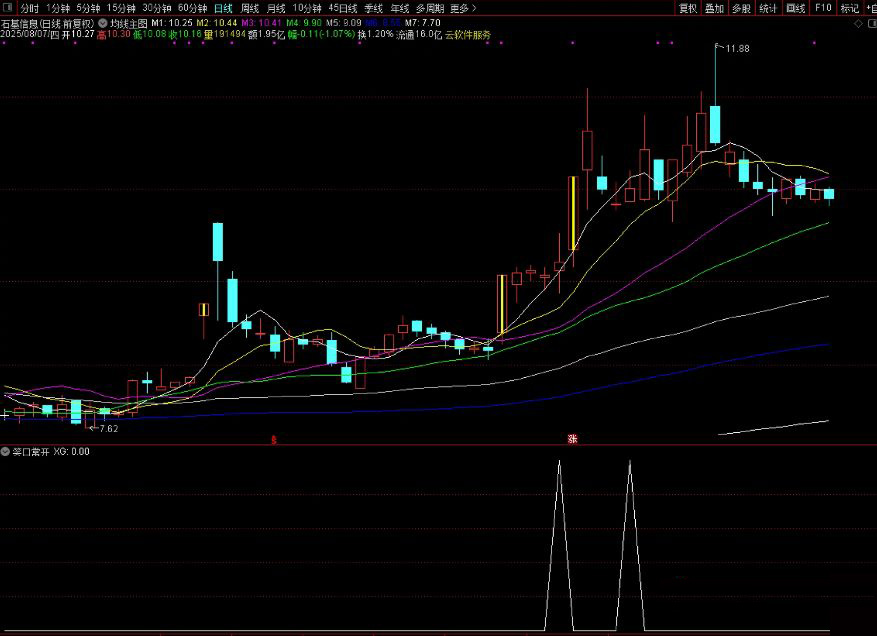This screenshot has height=636, width=877.
Task: Click the 叠加 overlay button
Action: 714,8
